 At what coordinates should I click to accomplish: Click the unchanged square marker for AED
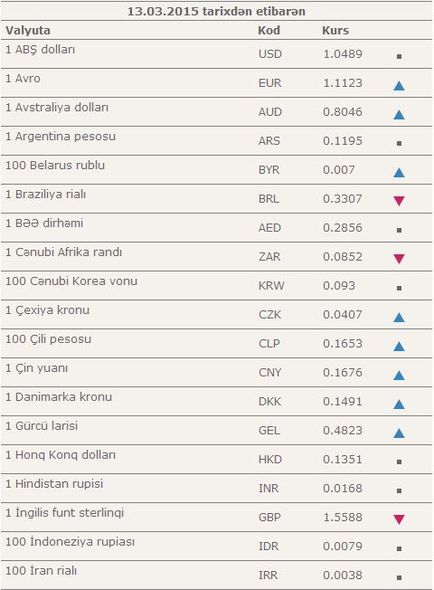pos(399,230)
